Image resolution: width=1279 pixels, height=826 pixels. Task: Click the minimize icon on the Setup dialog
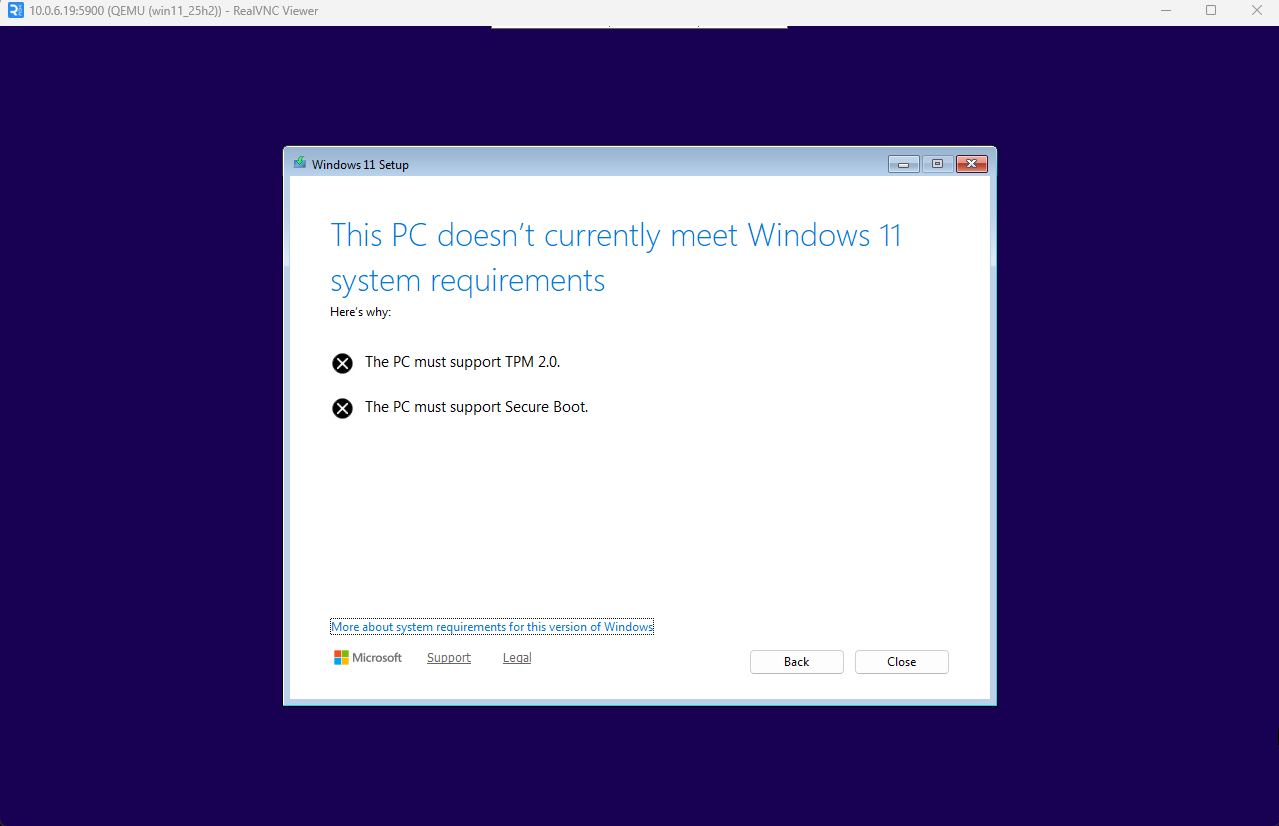click(x=903, y=163)
